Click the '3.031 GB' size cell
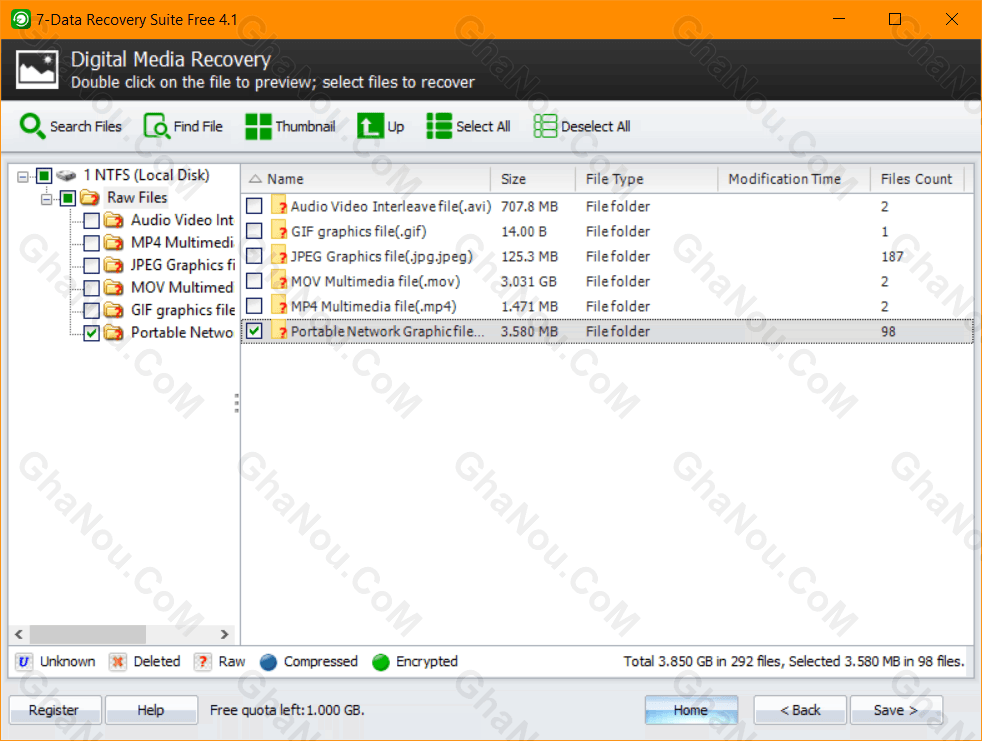The height and width of the screenshot is (741, 982). coord(529,281)
